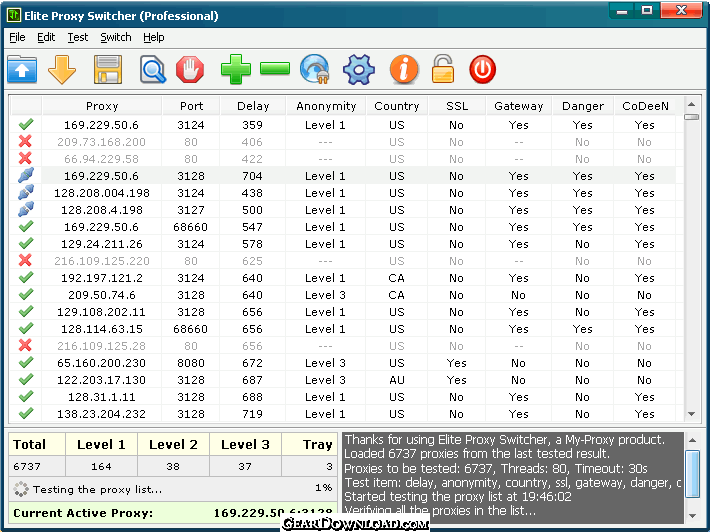Select proxy 122.203.17.130 row
The image size is (710, 532).
[342, 380]
